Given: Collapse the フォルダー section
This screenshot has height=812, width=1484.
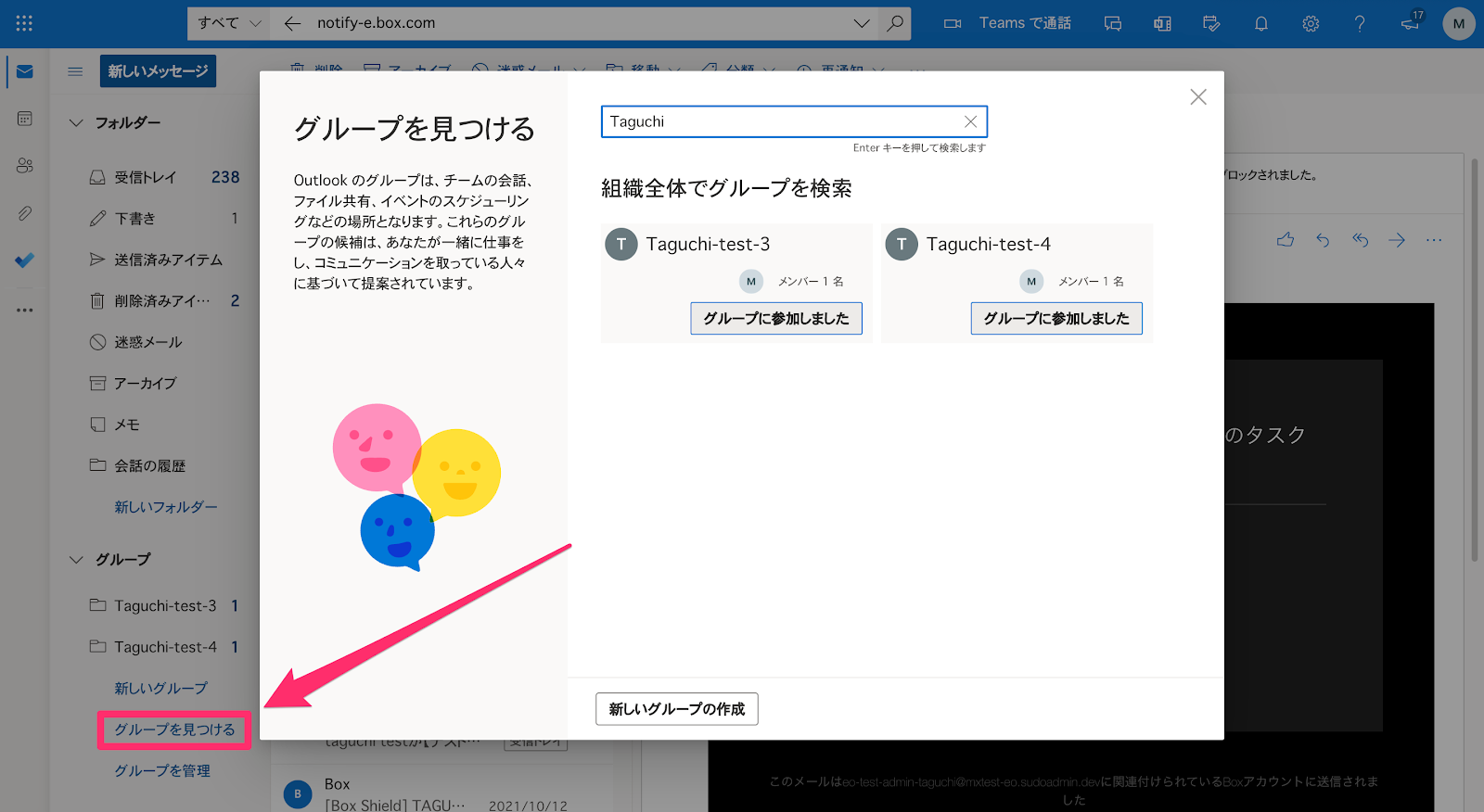Looking at the screenshot, I should point(76,122).
